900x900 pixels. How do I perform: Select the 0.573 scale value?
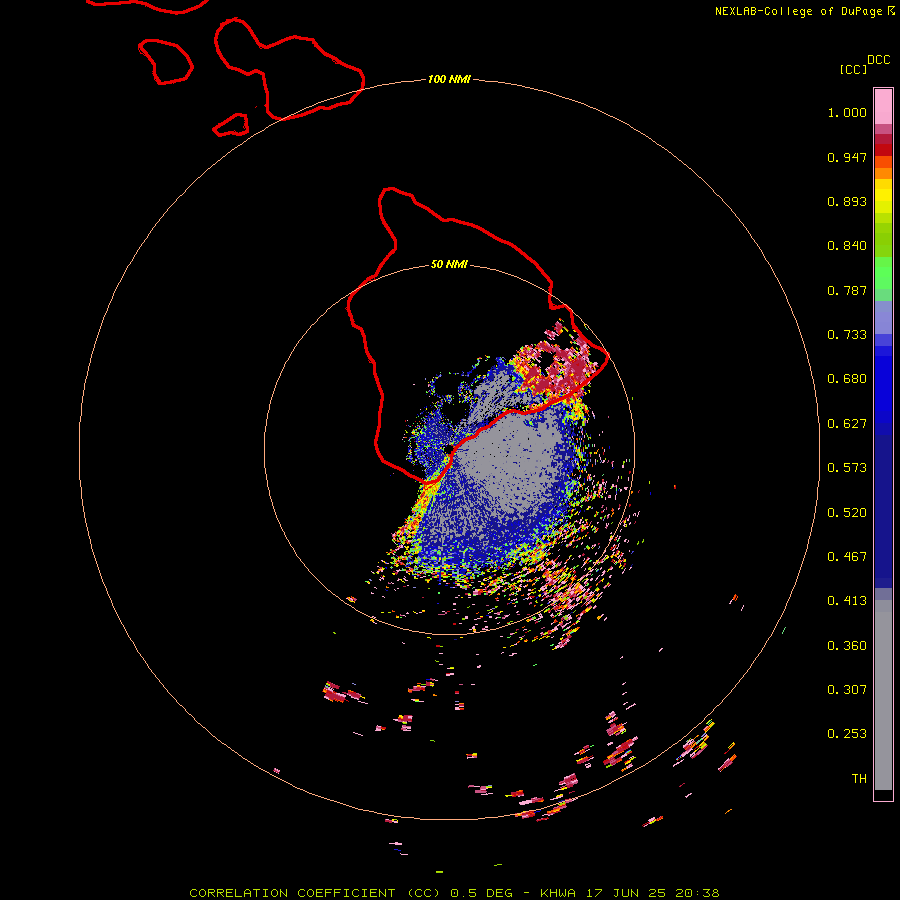[847, 468]
